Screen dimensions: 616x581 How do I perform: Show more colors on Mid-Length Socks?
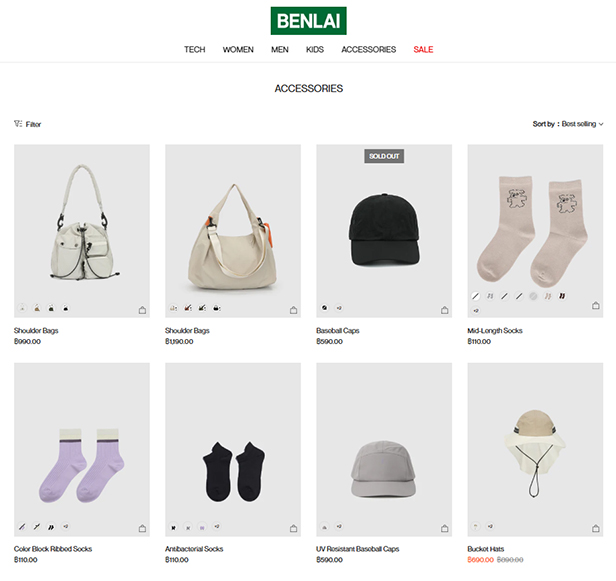(x=476, y=311)
